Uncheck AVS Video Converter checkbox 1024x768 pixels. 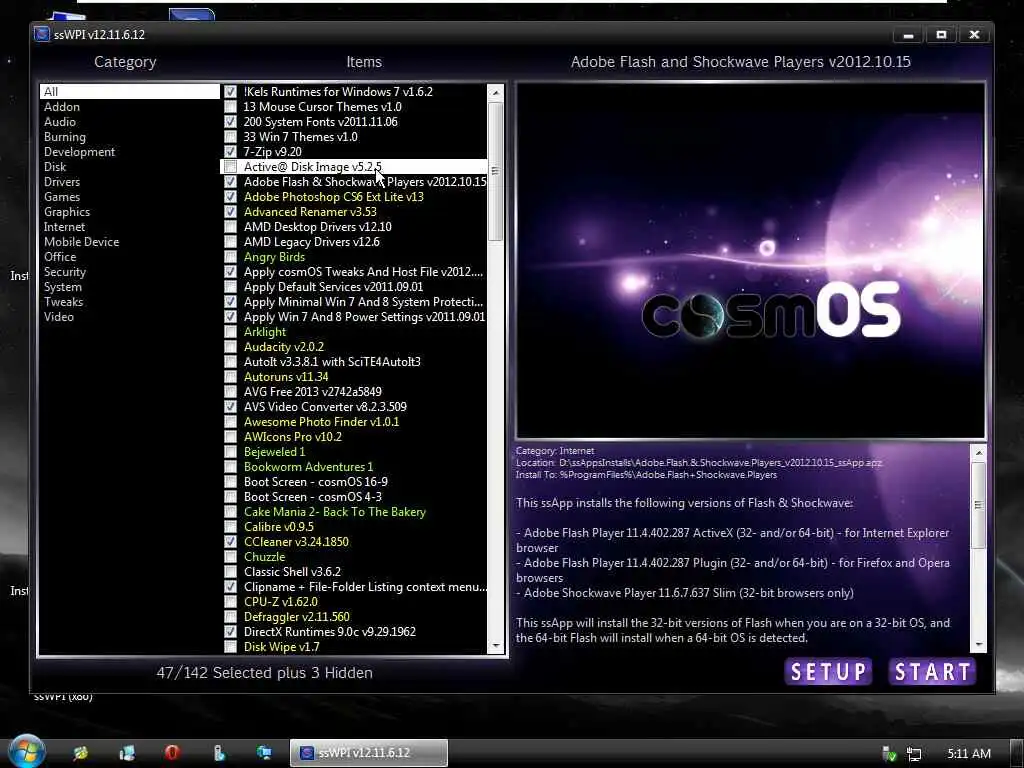click(x=231, y=407)
